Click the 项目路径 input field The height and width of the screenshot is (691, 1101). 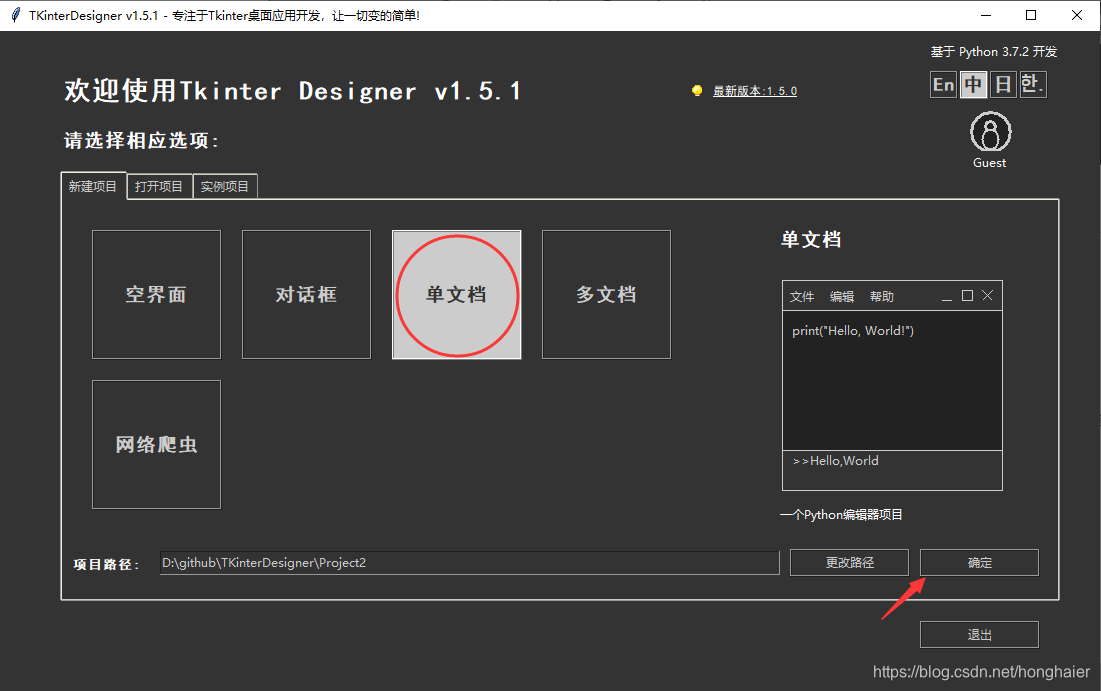470,562
